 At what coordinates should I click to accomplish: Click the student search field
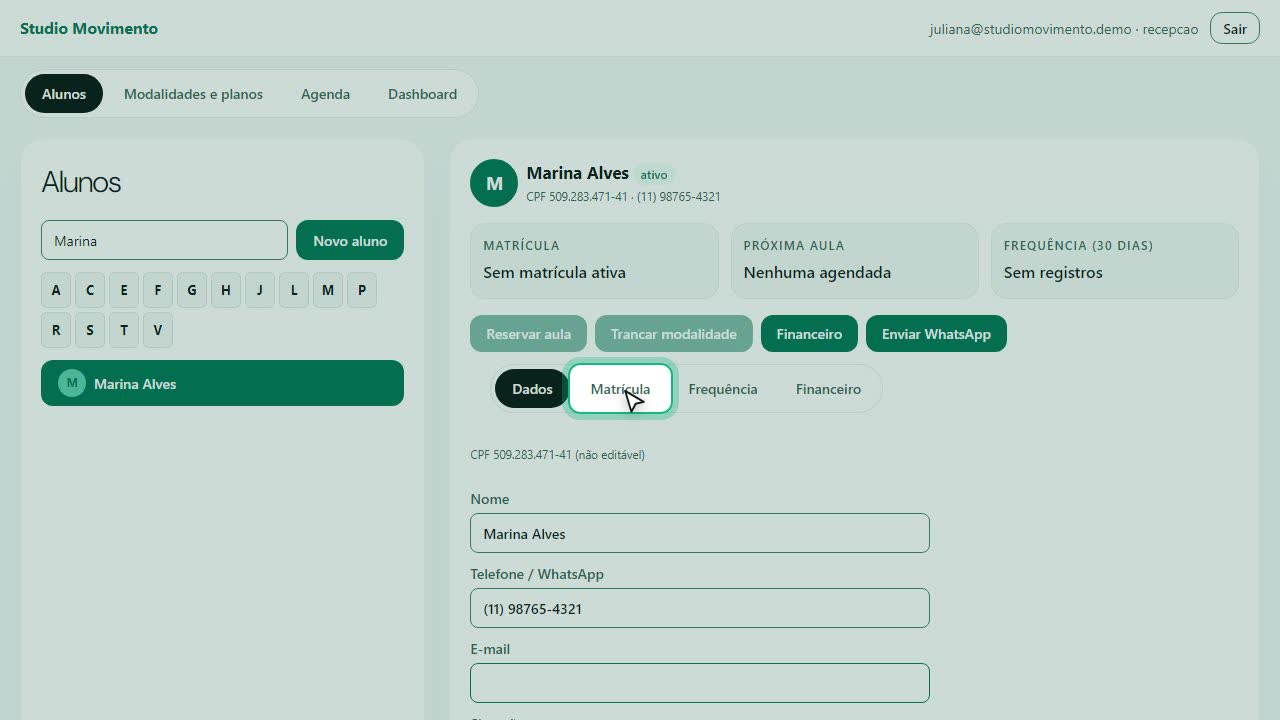pos(164,240)
